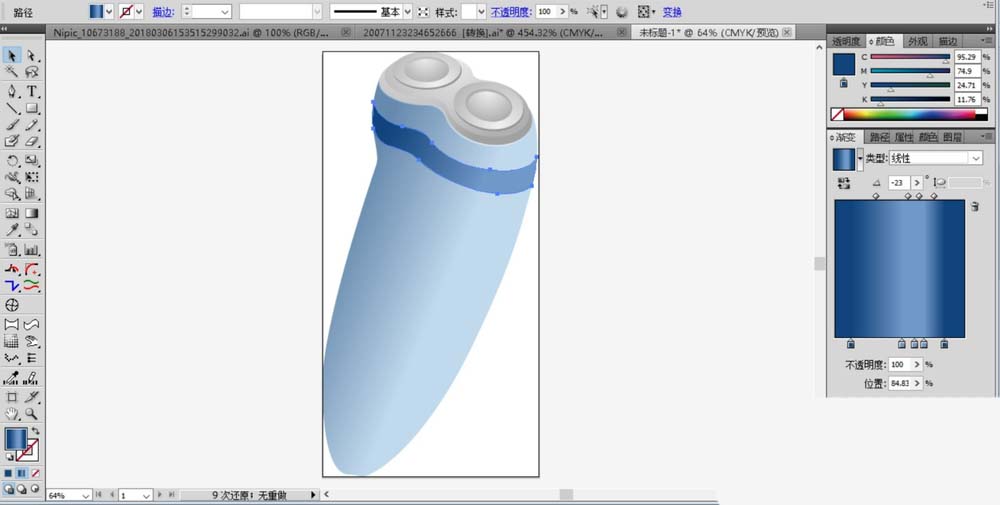Select the Pencil tool
This screenshot has width=1000, height=505.
[x=31, y=125]
